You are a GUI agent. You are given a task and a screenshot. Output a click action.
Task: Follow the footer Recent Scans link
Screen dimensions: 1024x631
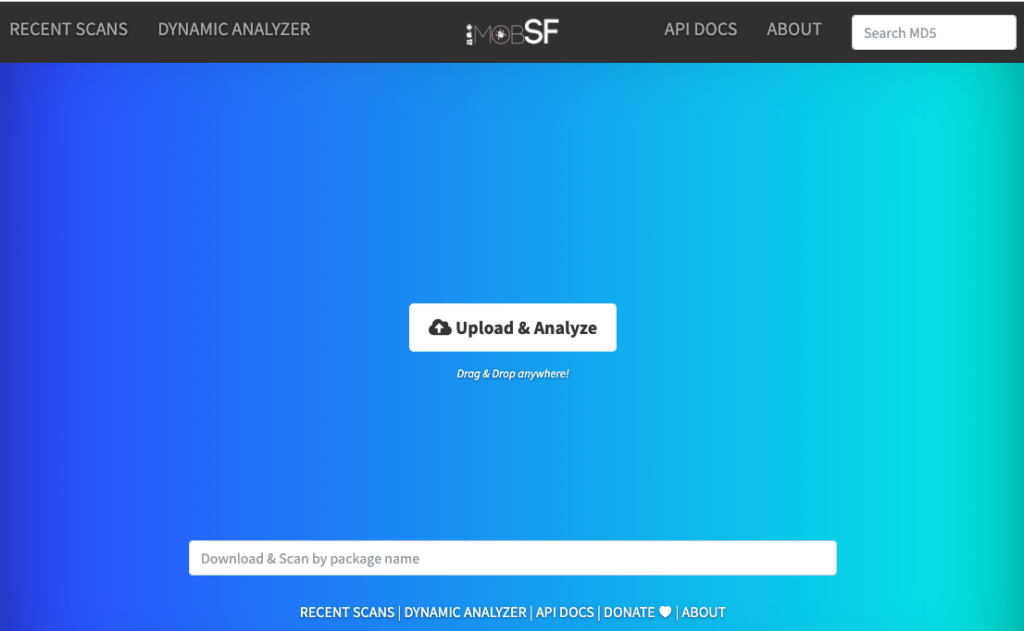347,612
